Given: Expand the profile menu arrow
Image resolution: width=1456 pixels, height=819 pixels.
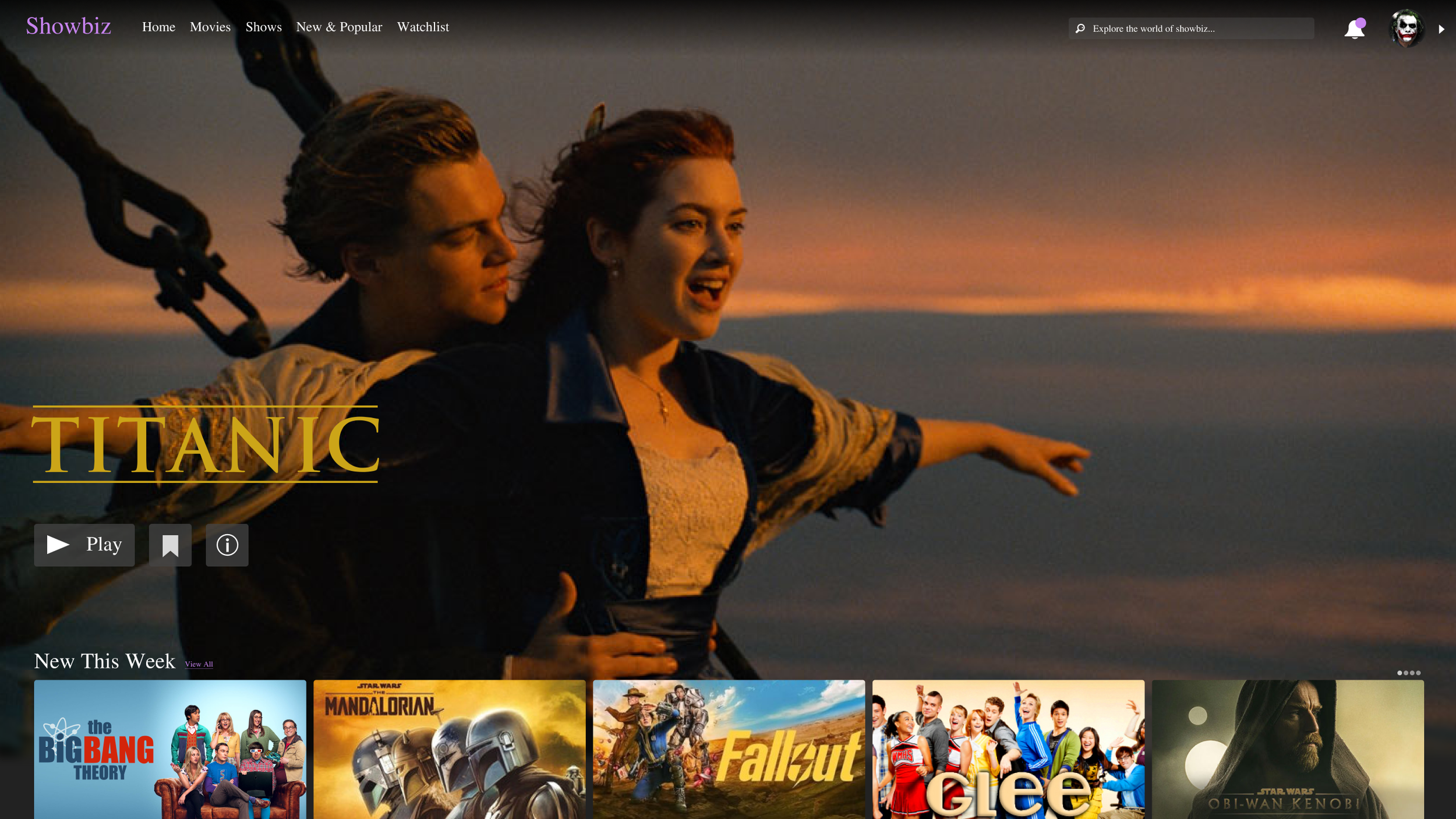Looking at the screenshot, I should click(1441, 29).
